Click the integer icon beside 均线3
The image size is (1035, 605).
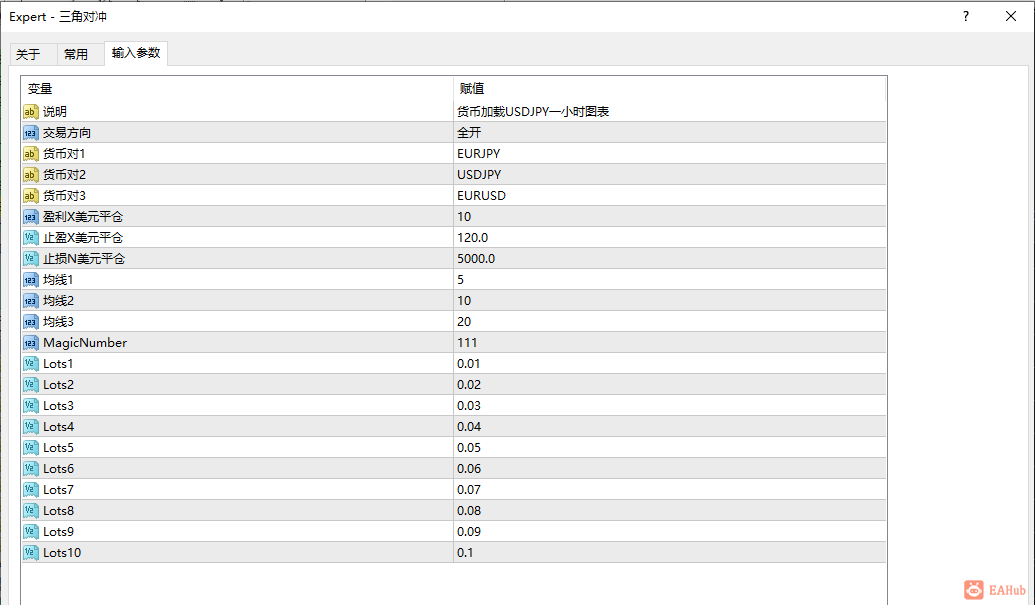pos(30,321)
